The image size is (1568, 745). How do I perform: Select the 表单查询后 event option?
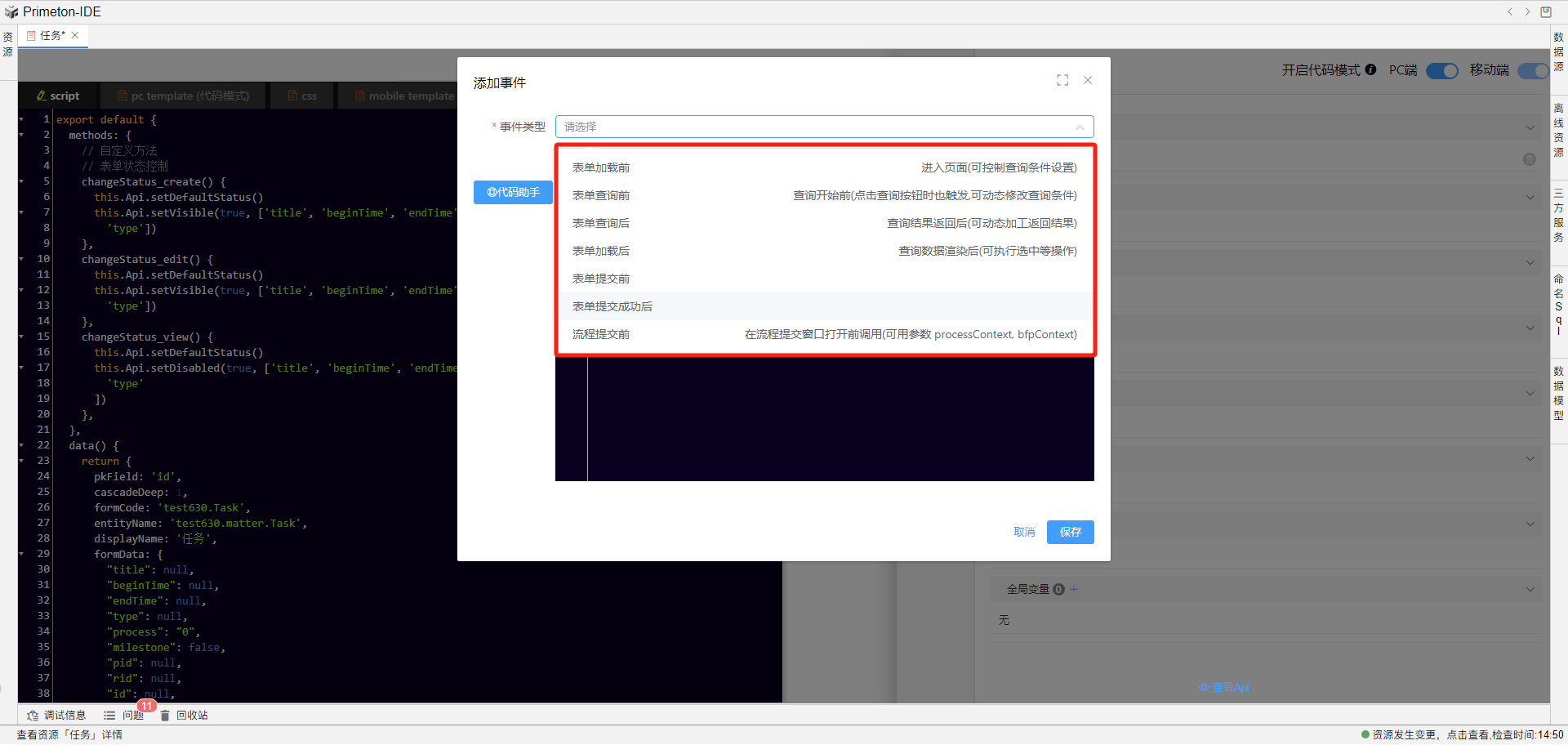coord(825,223)
